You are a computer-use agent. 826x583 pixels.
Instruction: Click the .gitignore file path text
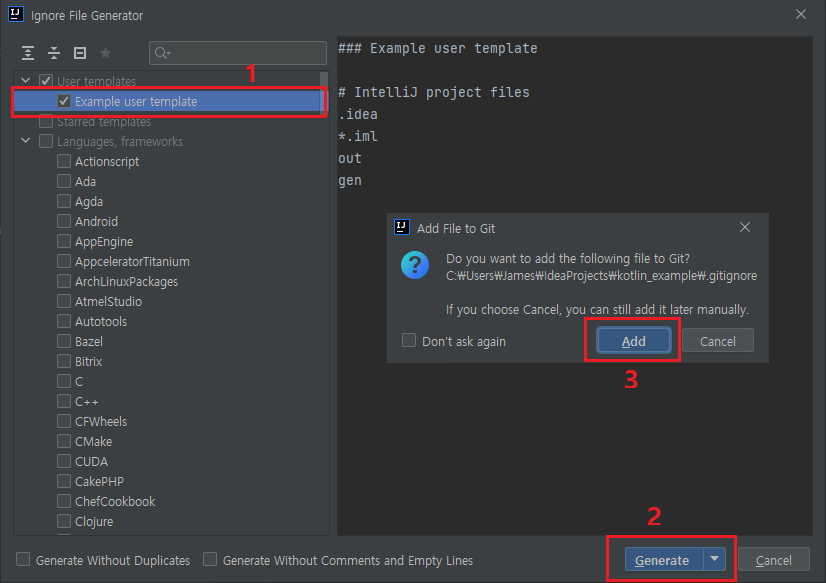pos(601,275)
